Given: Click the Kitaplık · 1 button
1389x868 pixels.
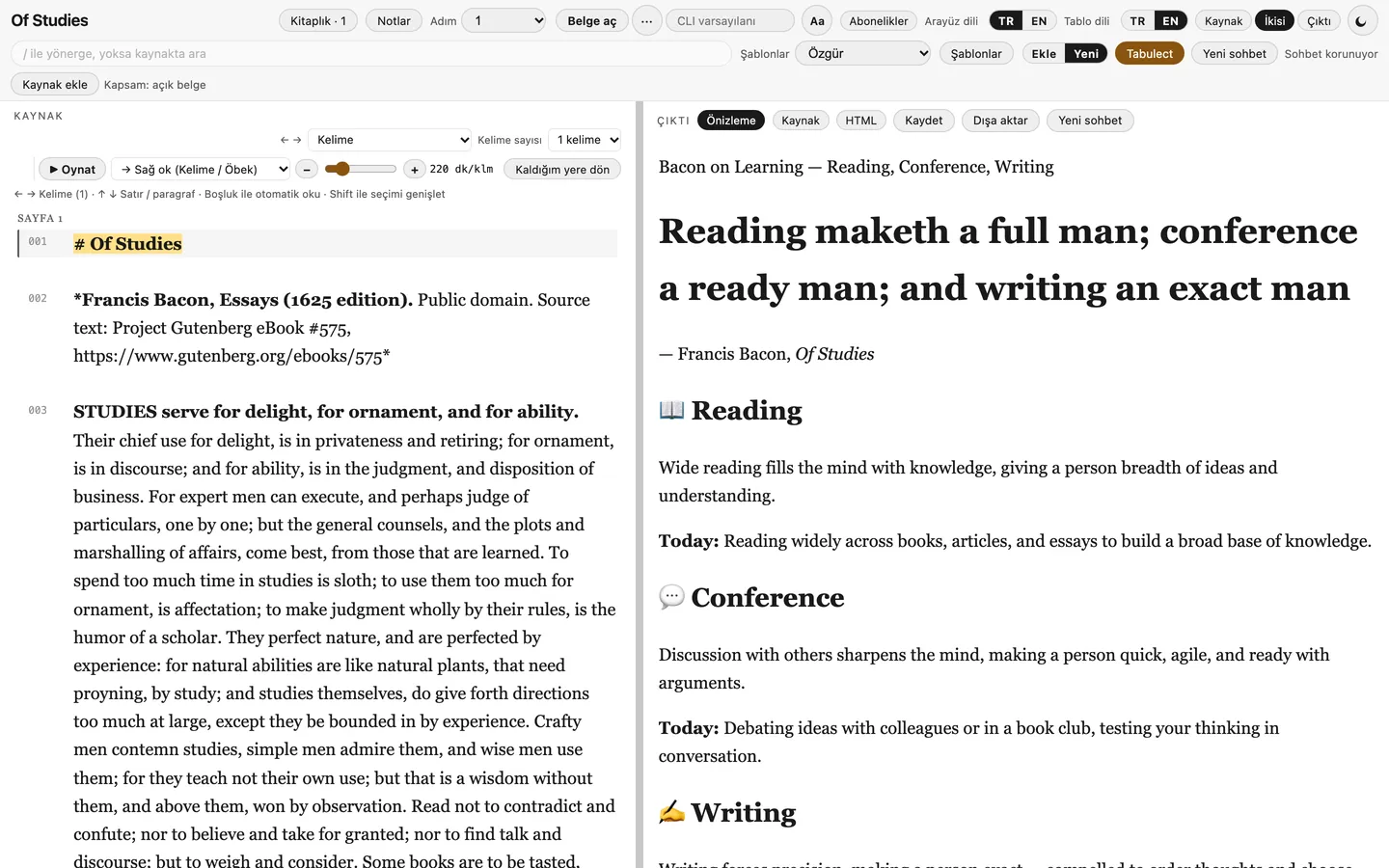Looking at the screenshot, I should pos(318,20).
